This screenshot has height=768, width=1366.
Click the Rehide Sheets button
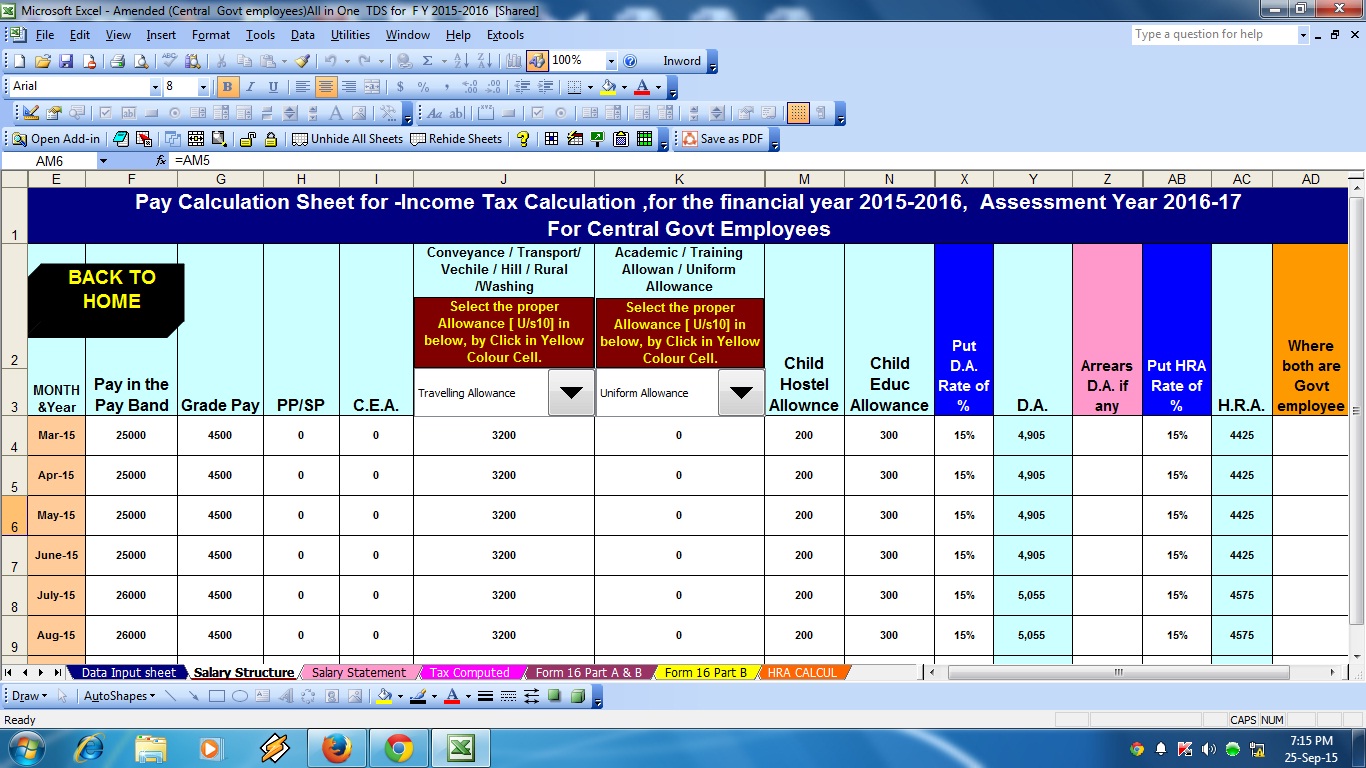tap(456, 139)
